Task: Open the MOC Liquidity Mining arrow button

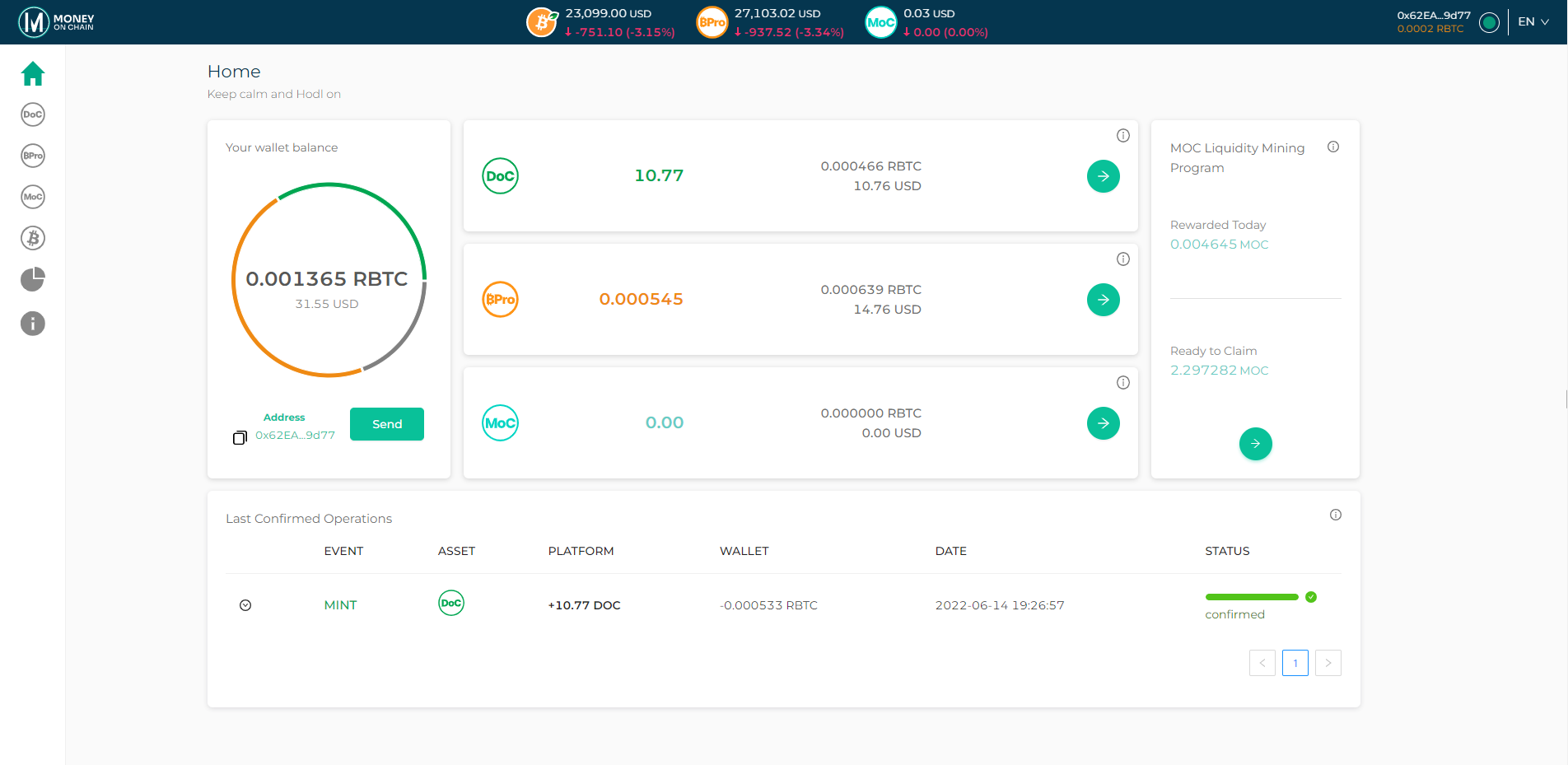Action: pyautogui.click(x=1255, y=444)
